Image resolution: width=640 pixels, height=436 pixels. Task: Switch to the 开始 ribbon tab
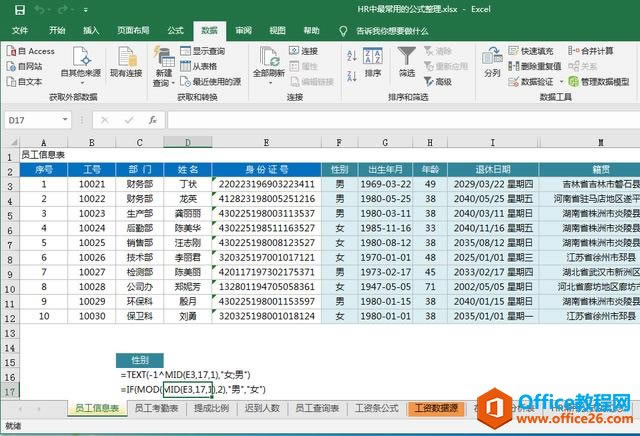click(x=57, y=30)
